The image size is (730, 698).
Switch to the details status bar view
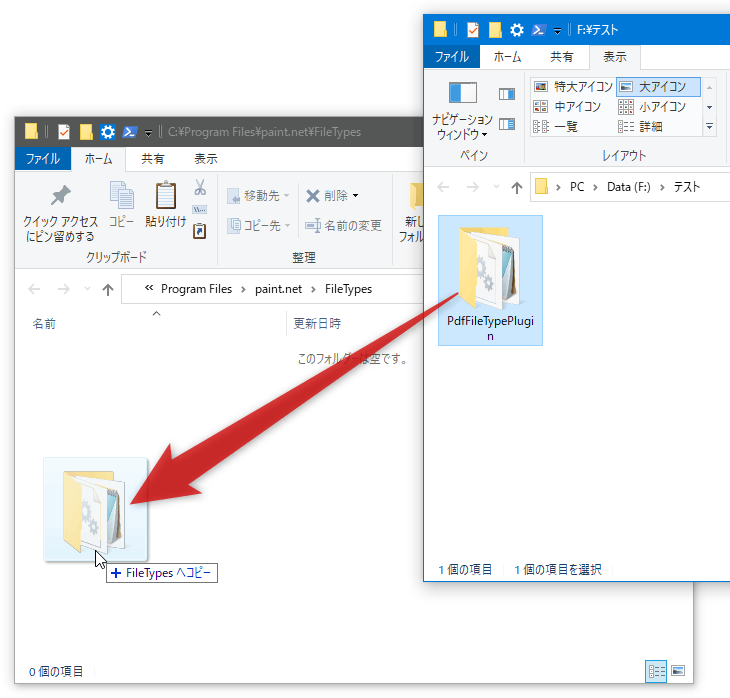(x=656, y=671)
